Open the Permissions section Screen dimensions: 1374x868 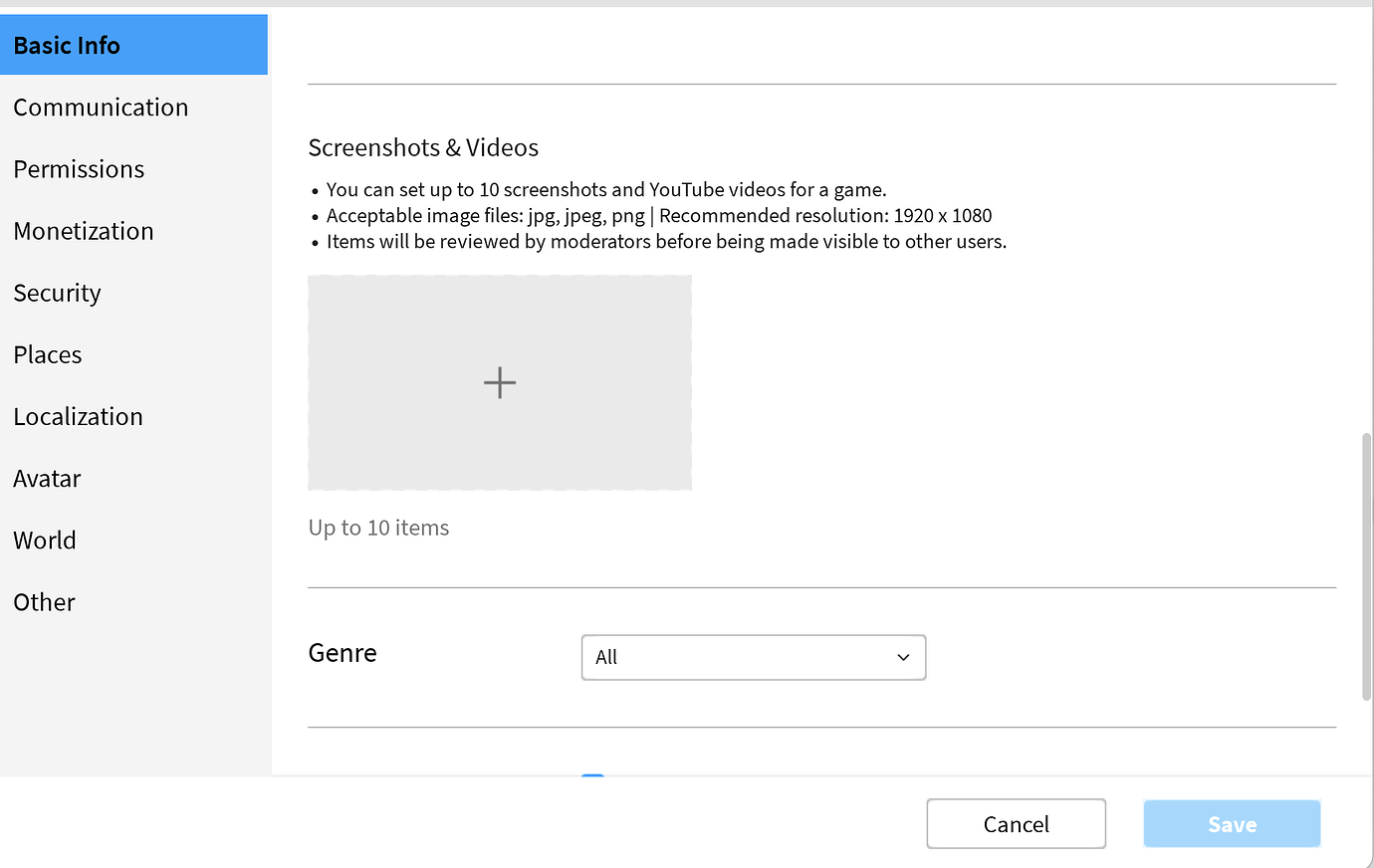[78, 168]
